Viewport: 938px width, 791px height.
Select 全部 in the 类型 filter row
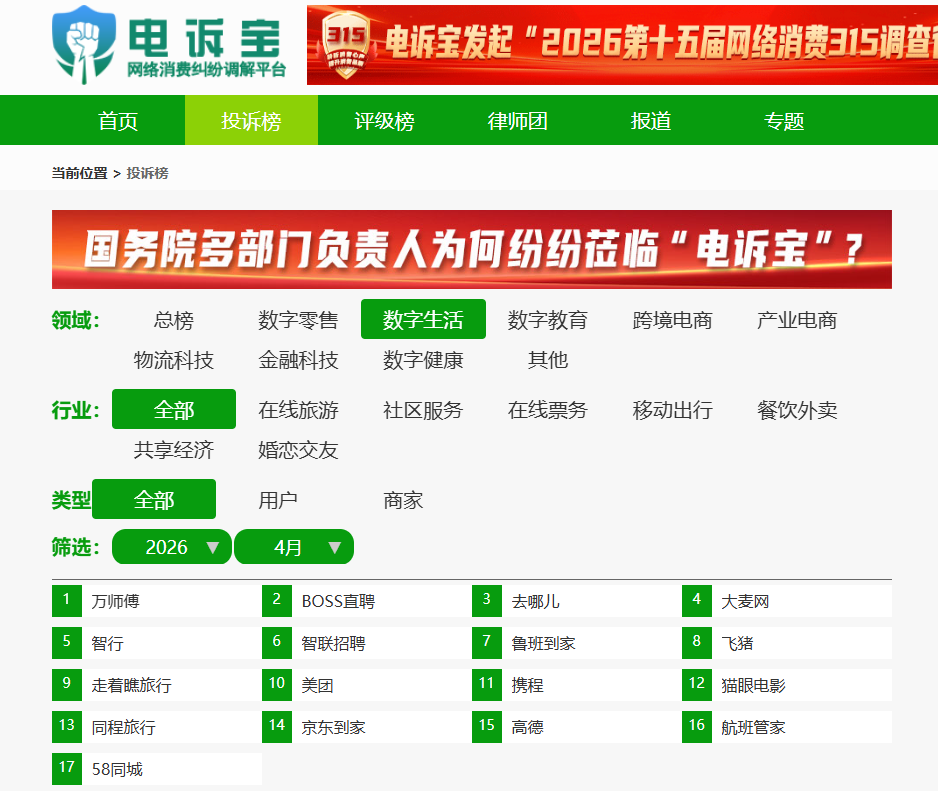click(154, 499)
